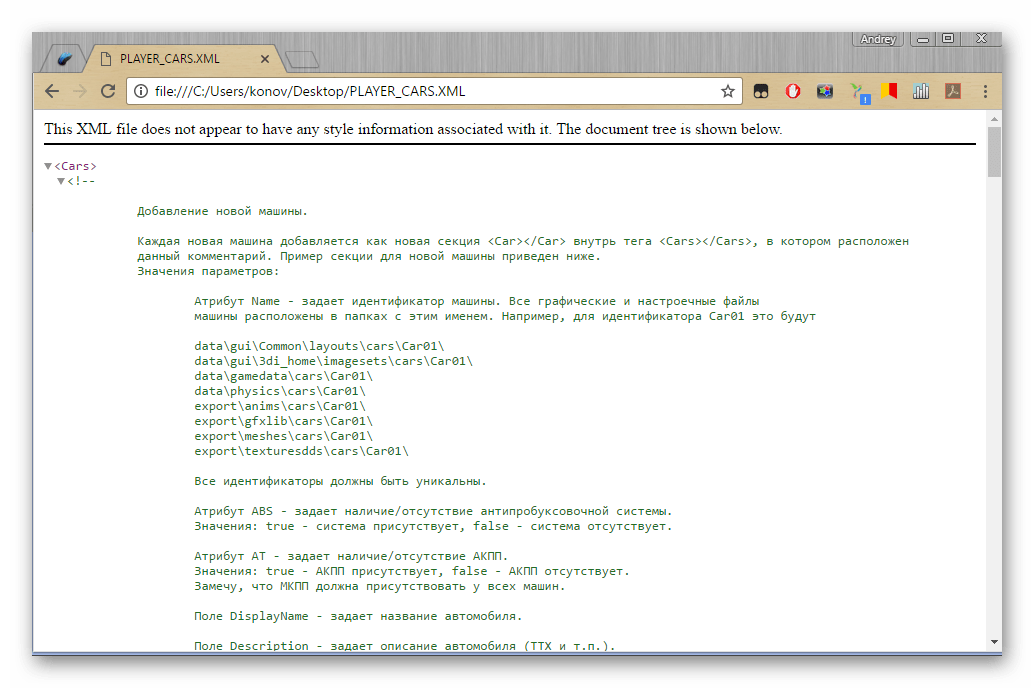This screenshot has height=688, width=1034.
Task: Reload the PLAYER_CARS.XML page
Action: (x=108, y=91)
